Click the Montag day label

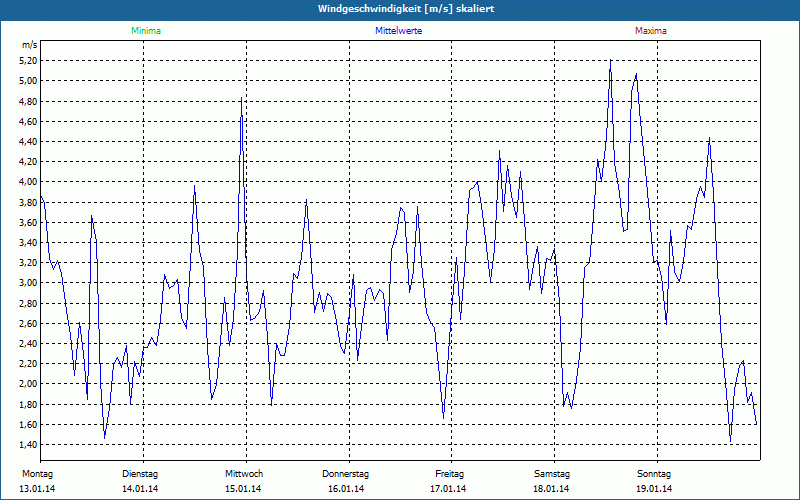[37, 474]
